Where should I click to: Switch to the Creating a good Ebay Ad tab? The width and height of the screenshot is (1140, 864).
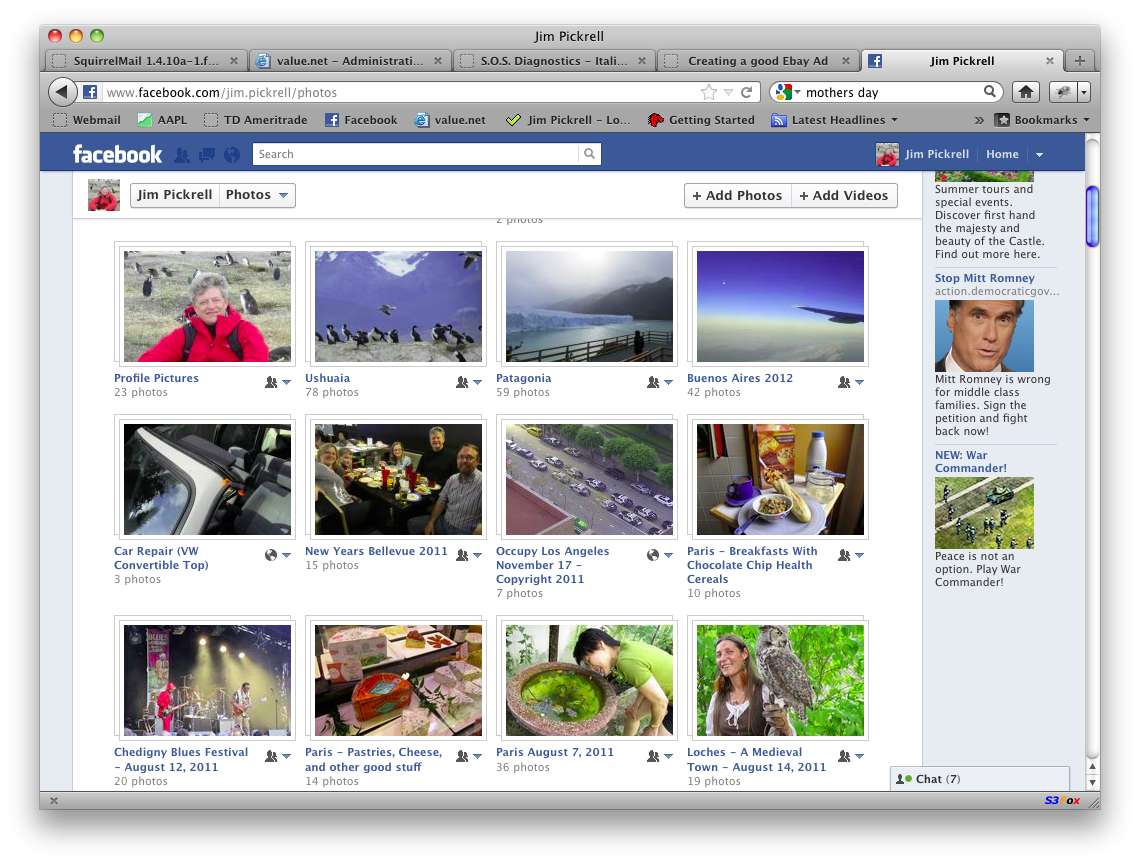pos(762,60)
